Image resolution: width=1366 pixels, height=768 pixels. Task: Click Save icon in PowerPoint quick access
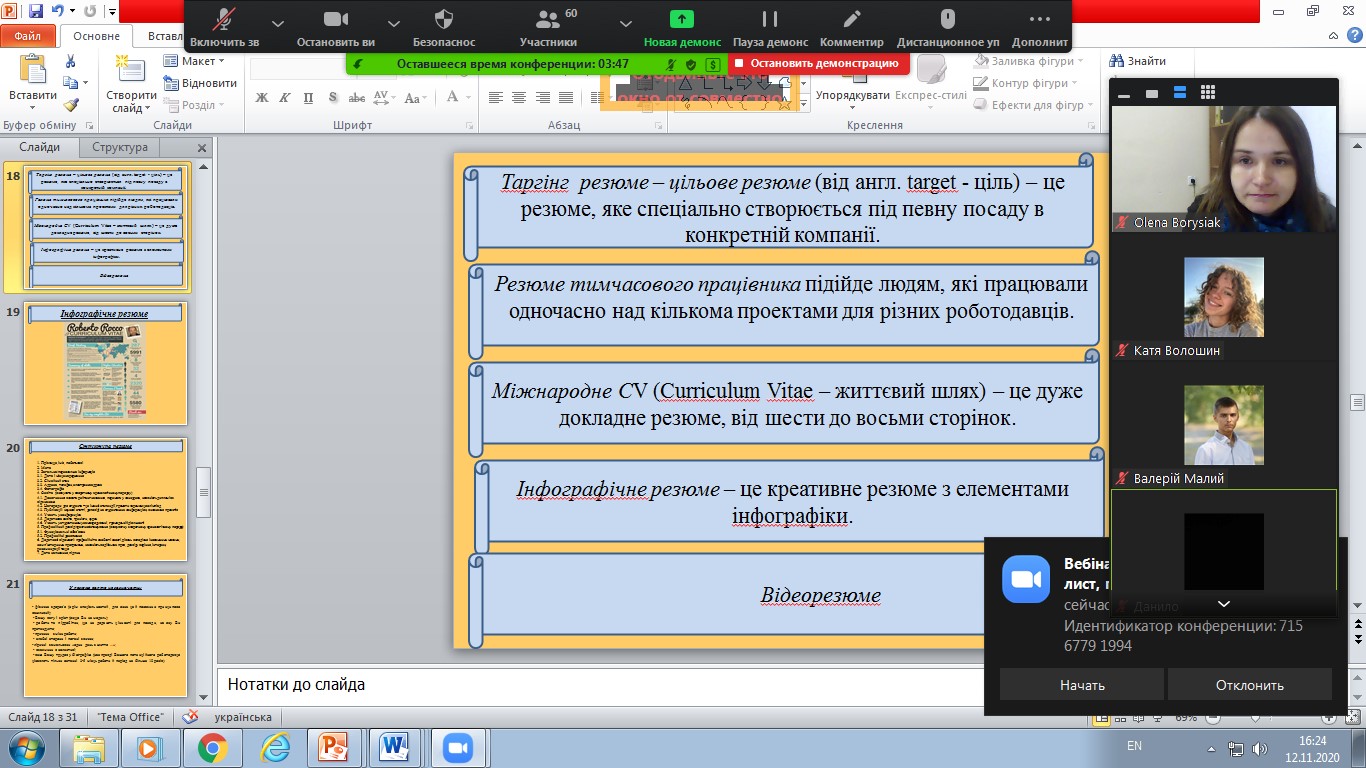point(36,13)
